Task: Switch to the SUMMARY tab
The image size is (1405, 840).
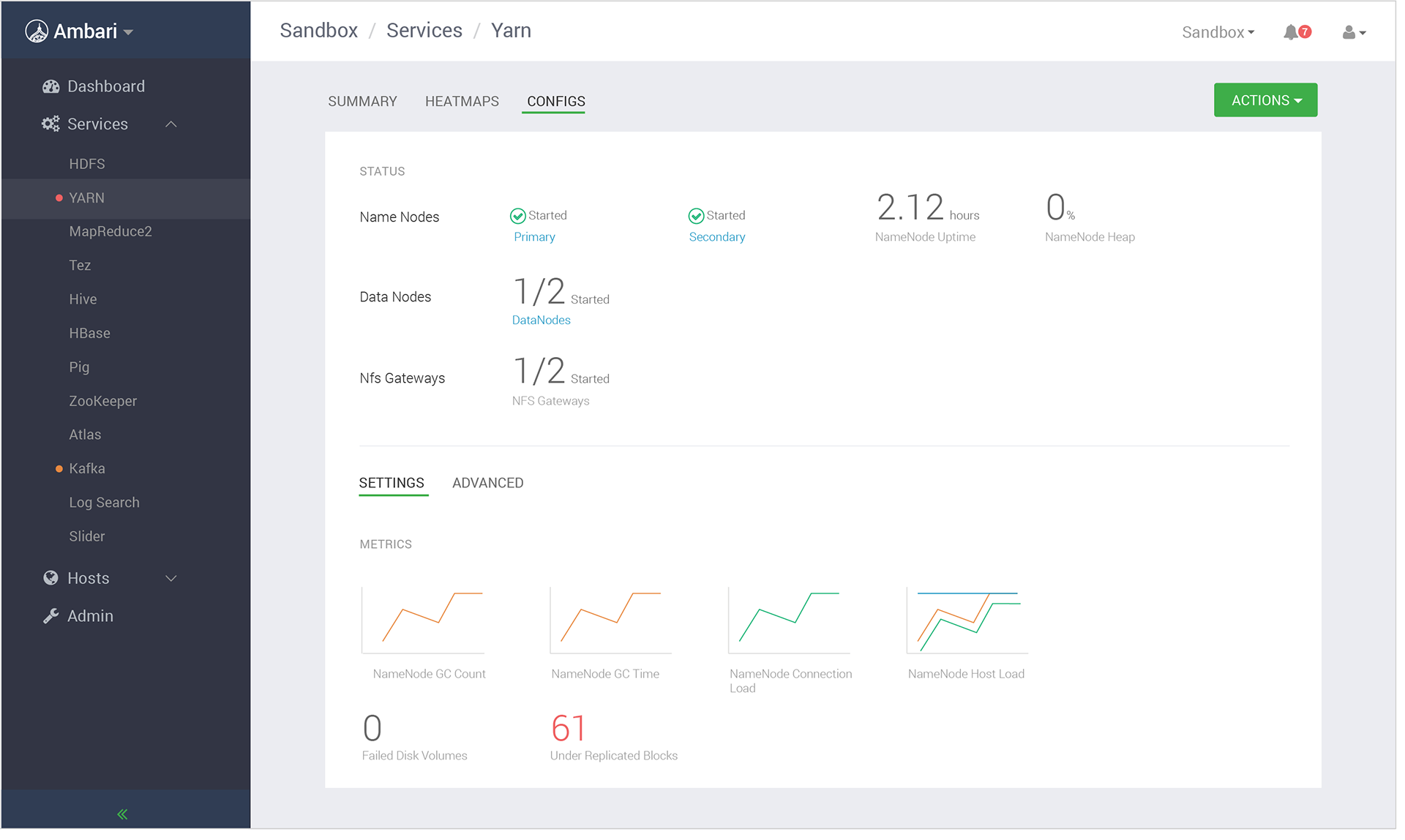Action: (x=362, y=102)
